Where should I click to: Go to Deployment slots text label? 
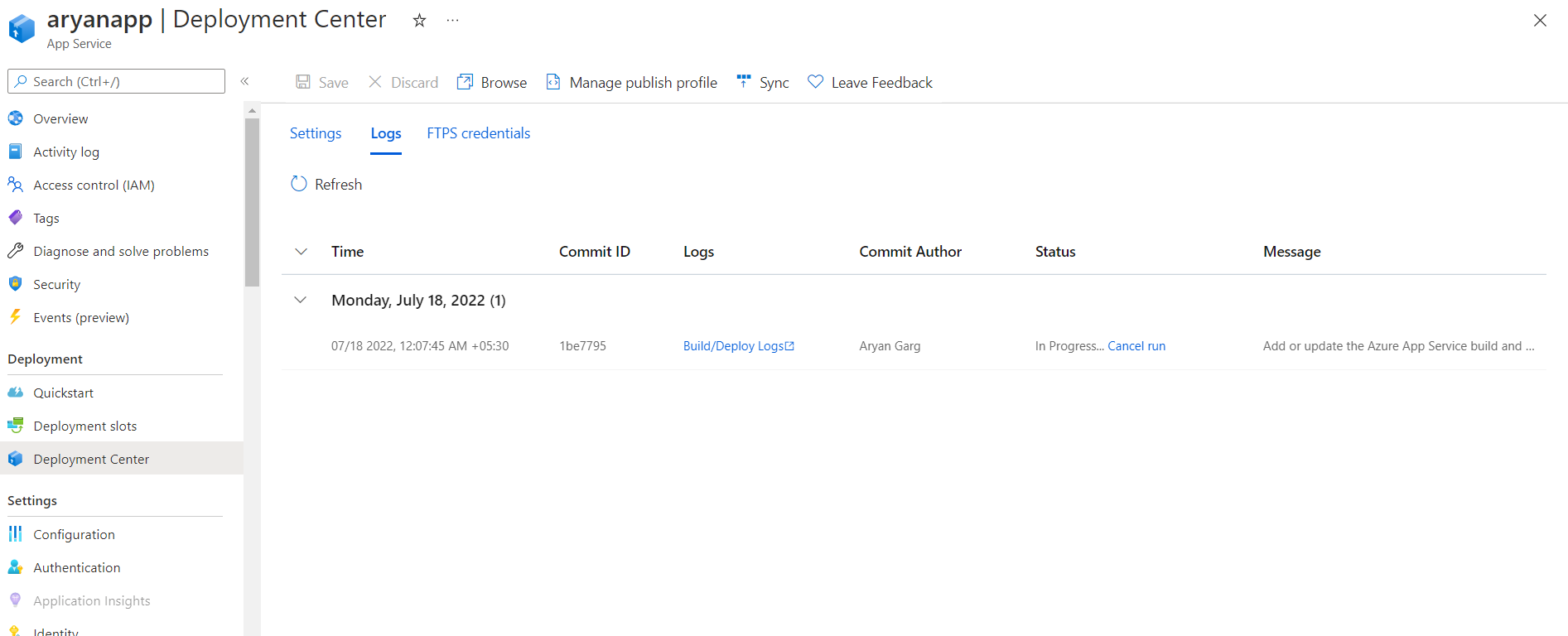pyautogui.click(x=85, y=426)
